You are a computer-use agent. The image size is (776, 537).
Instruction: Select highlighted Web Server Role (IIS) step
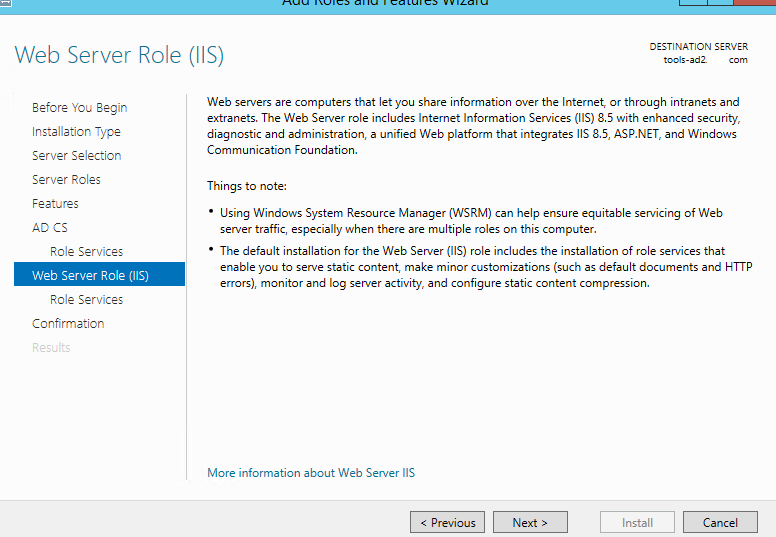pos(99,275)
